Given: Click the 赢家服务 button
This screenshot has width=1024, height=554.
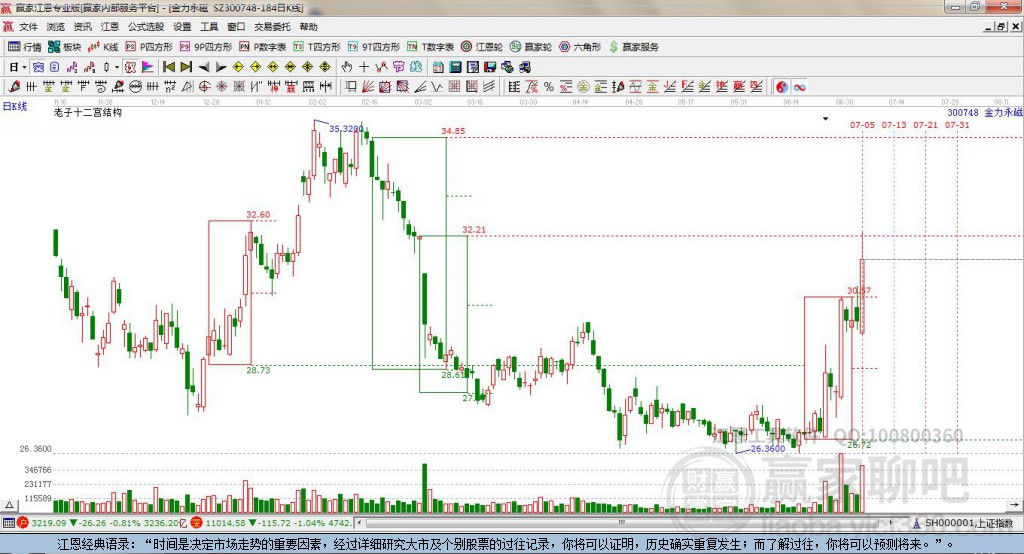Looking at the screenshot, I should 633,47.
